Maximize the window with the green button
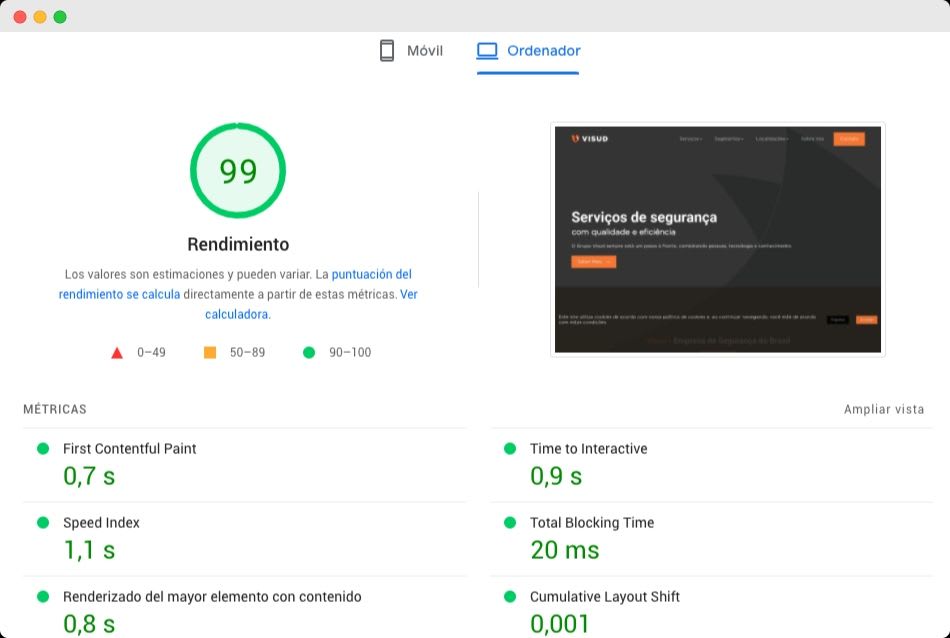 coord(60,17)
